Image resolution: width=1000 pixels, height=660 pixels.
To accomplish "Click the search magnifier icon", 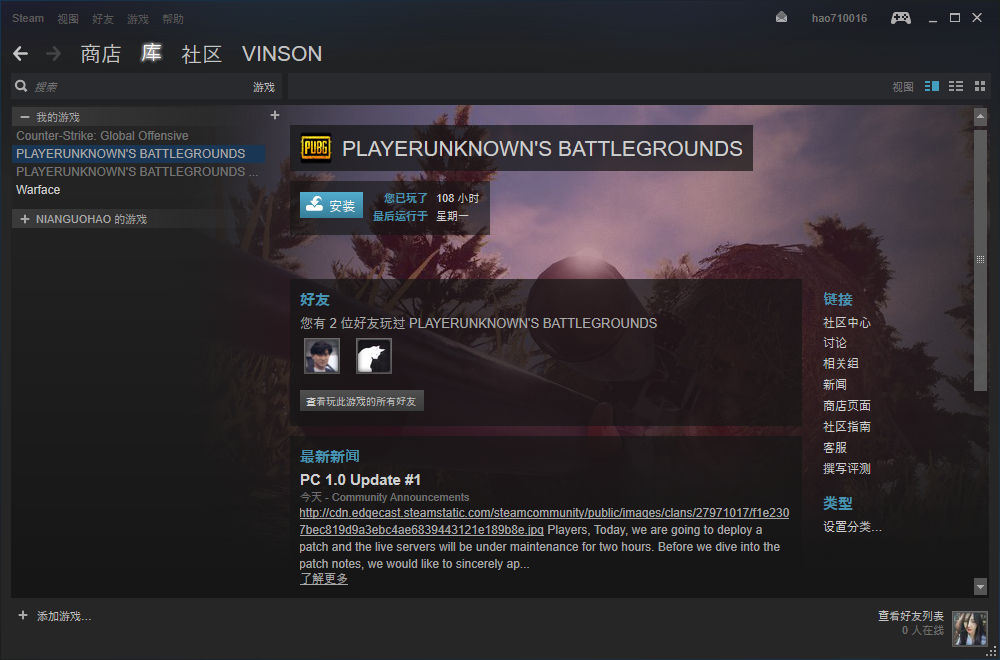I will [x=22, y=86].
